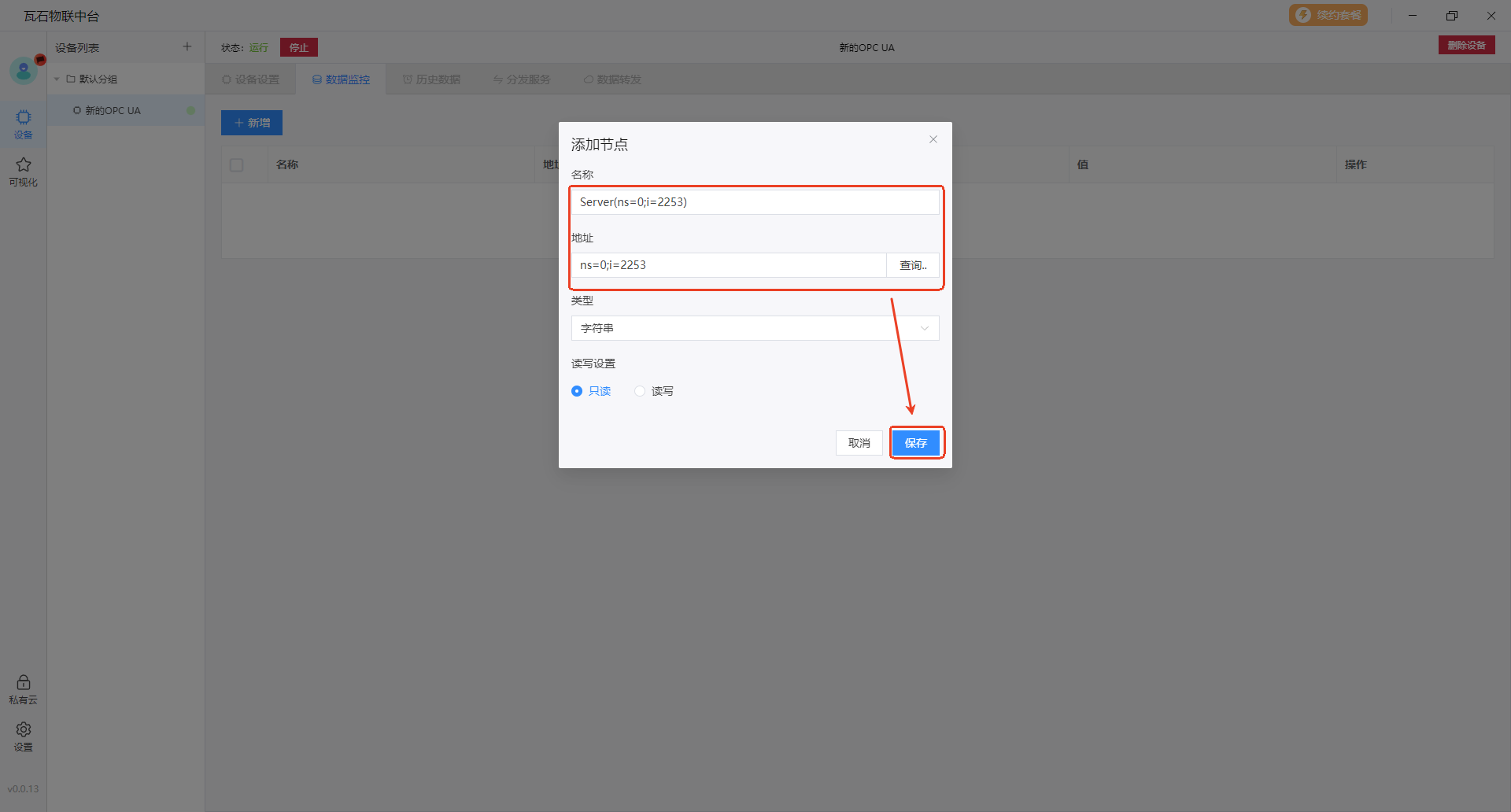Click the 名称 input field
Screen dimensions: 1511x812
[x=755, y=202]
